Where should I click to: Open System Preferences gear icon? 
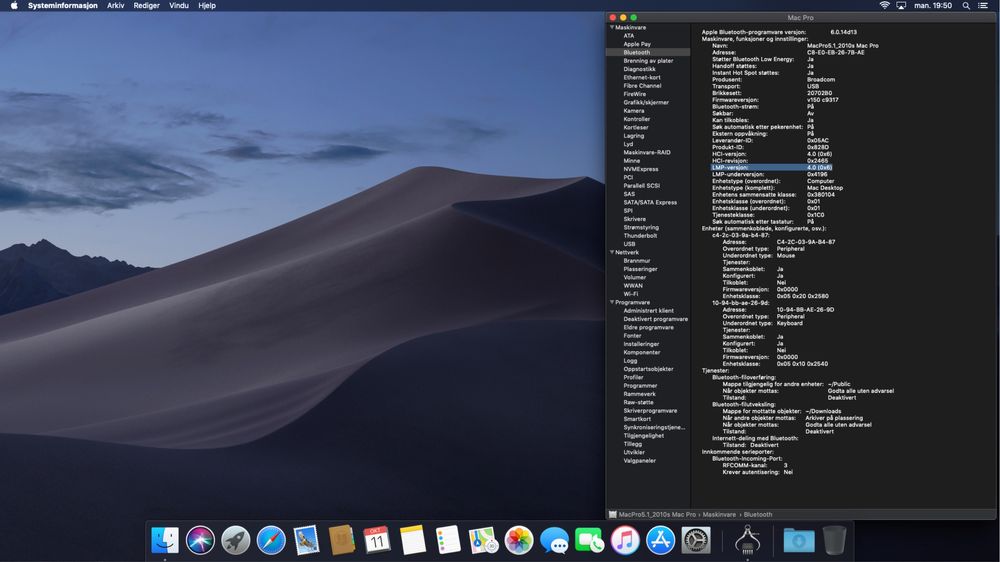click(x=696, y=540)
